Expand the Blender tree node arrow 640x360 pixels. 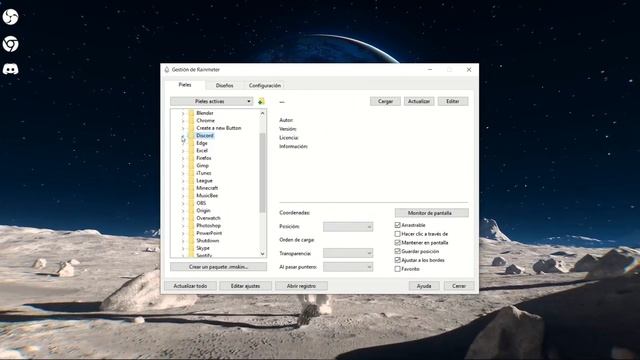click(183, 113)
